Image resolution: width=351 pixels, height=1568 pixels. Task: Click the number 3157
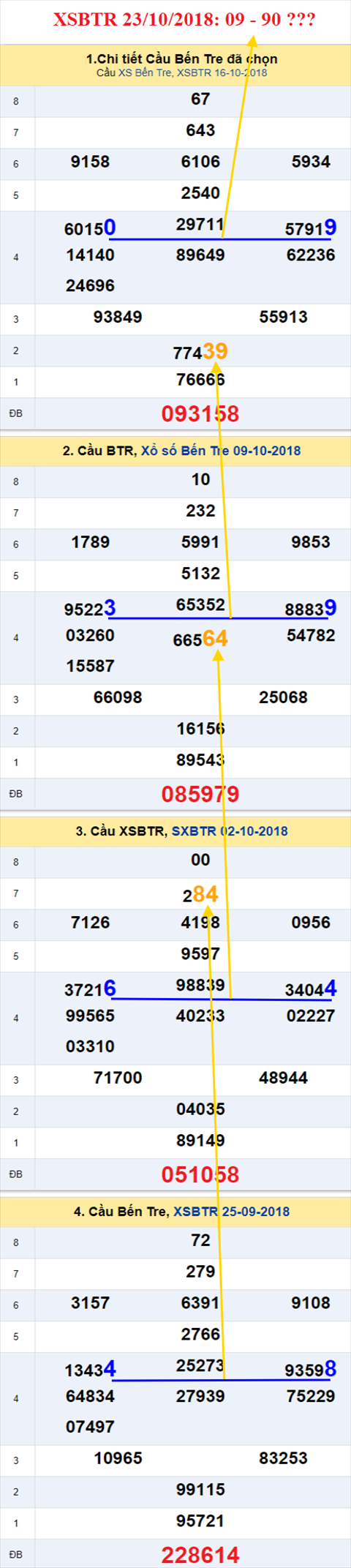coord(90,1303)
